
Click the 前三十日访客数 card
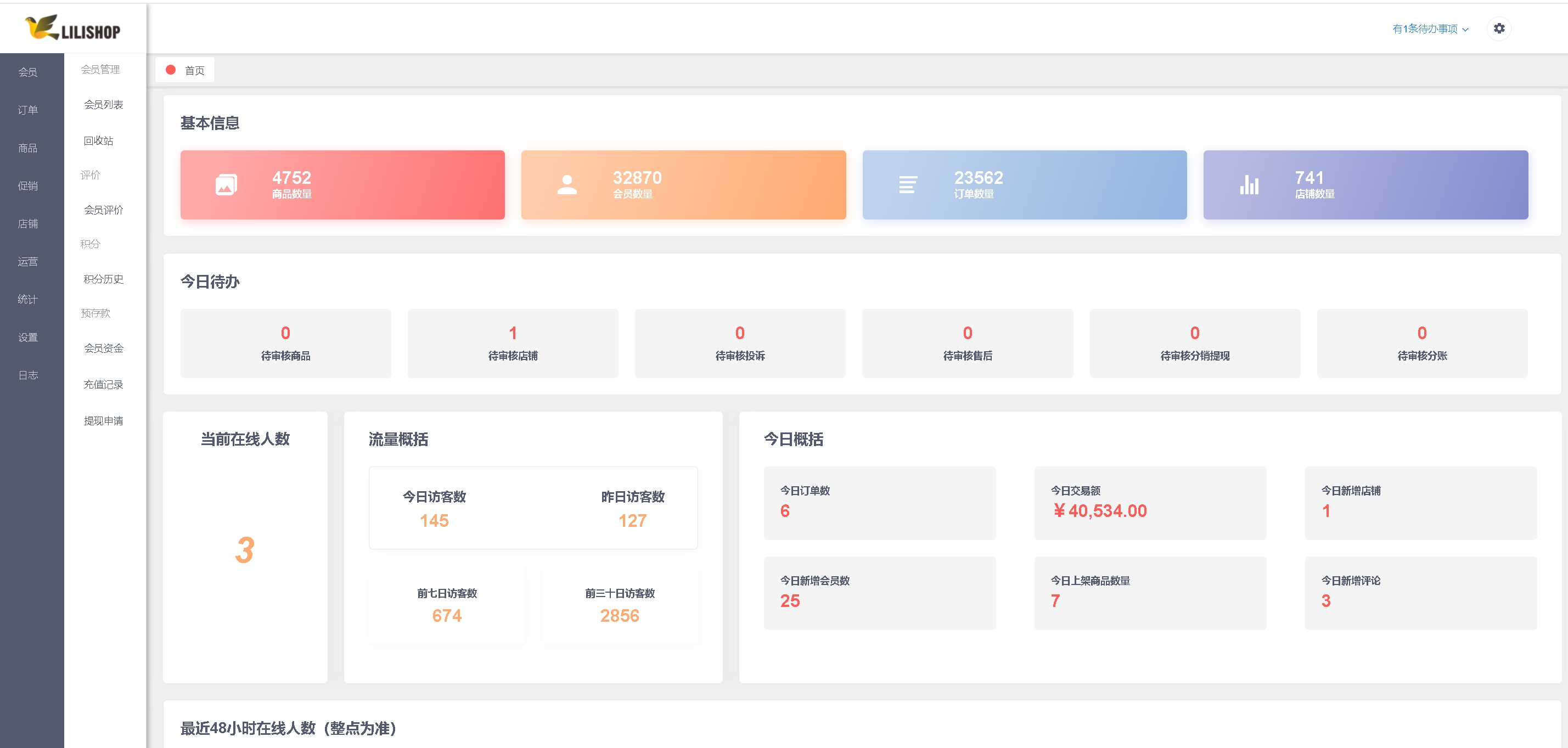tap(620, 605)
